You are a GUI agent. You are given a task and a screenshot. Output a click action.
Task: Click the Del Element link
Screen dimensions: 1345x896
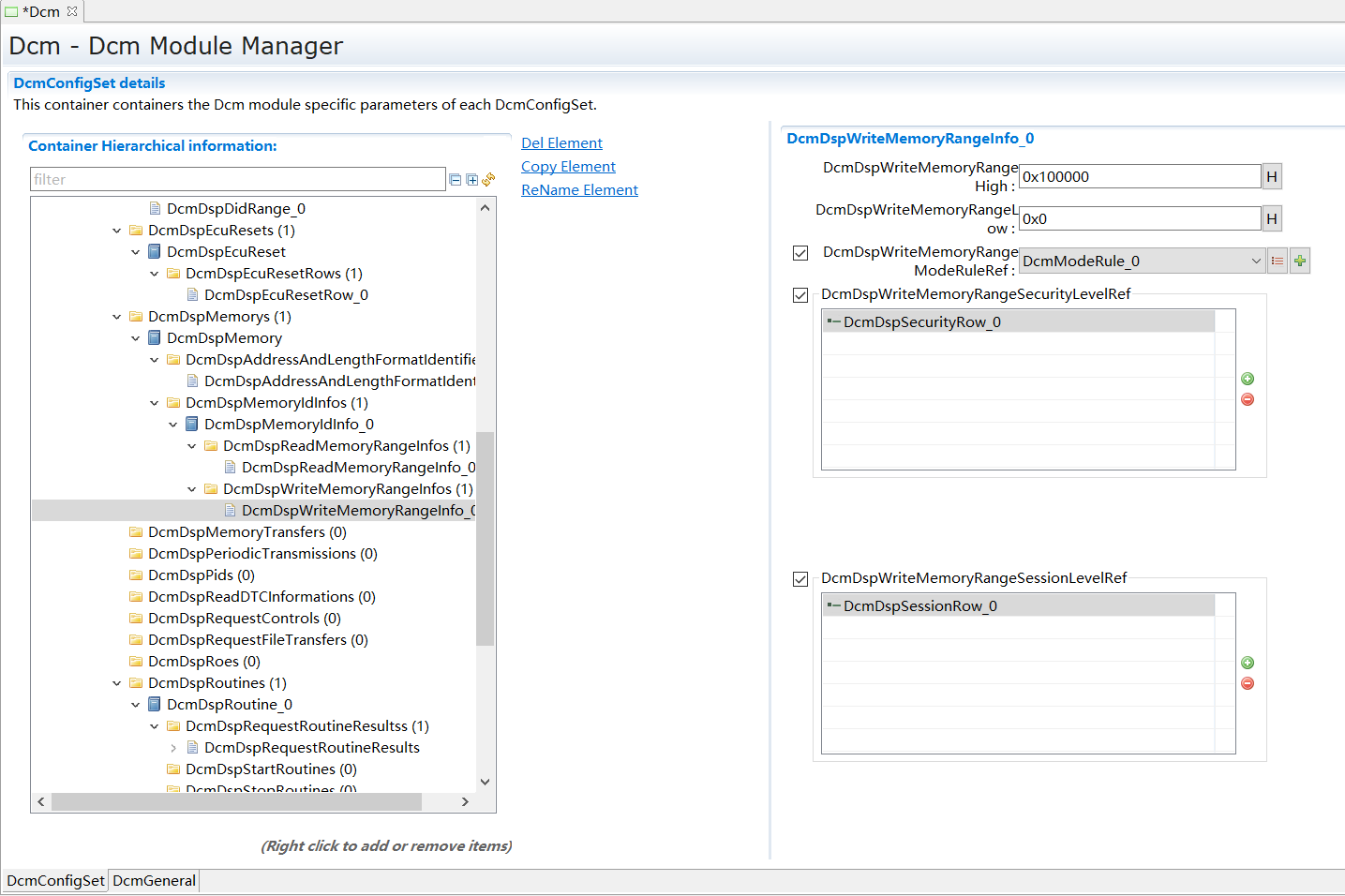[560, 142]
